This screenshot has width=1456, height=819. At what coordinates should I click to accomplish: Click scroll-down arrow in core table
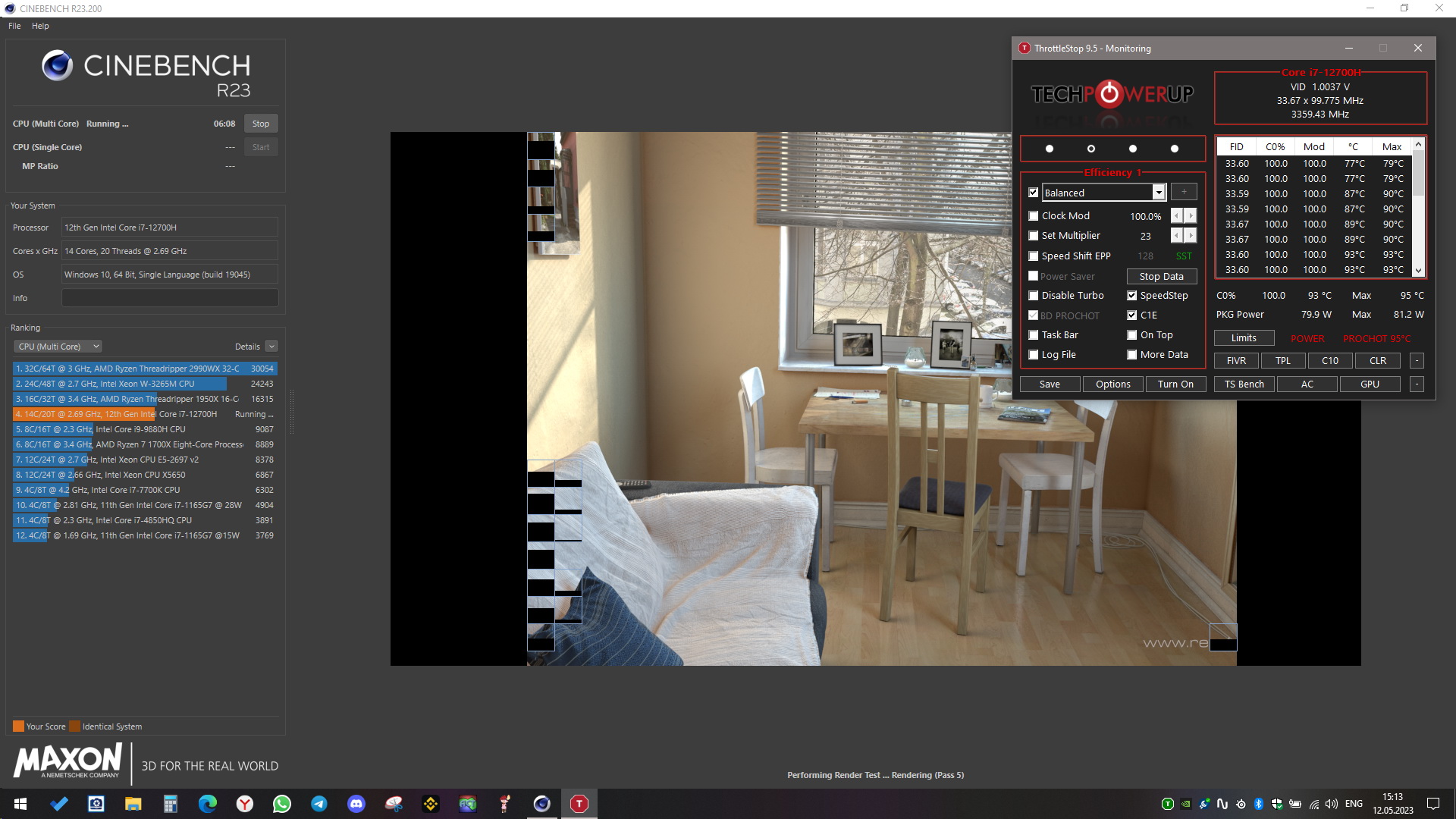click(x=1418, y=271)
